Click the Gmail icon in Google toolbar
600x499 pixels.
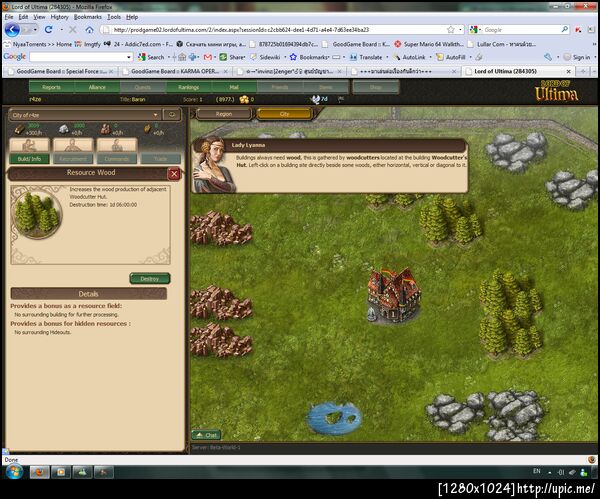pyautogui.click(x=208, y=57)
